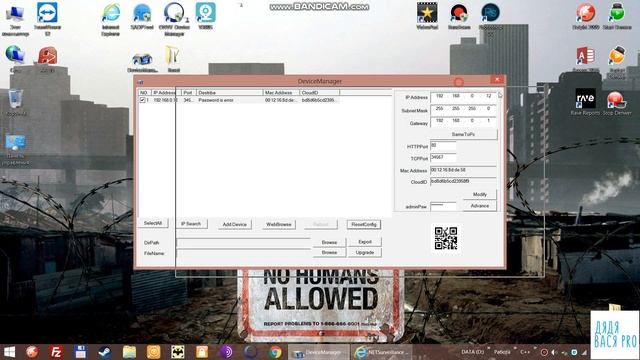Select the 'Password is error' device row

pyautogui.click(x=239, y=100)
